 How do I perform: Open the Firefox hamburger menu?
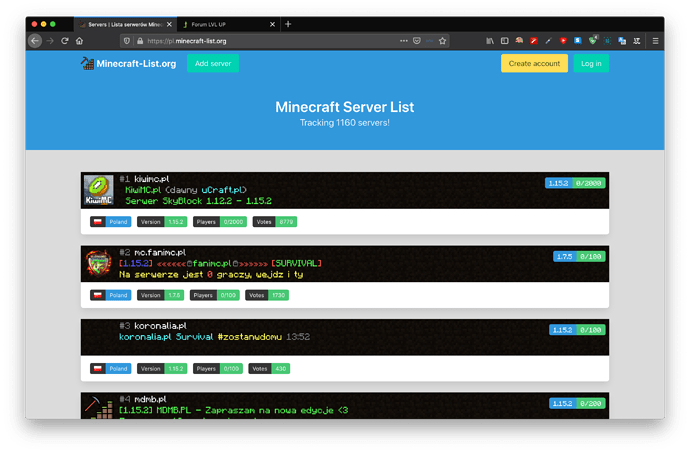point(655,41)
